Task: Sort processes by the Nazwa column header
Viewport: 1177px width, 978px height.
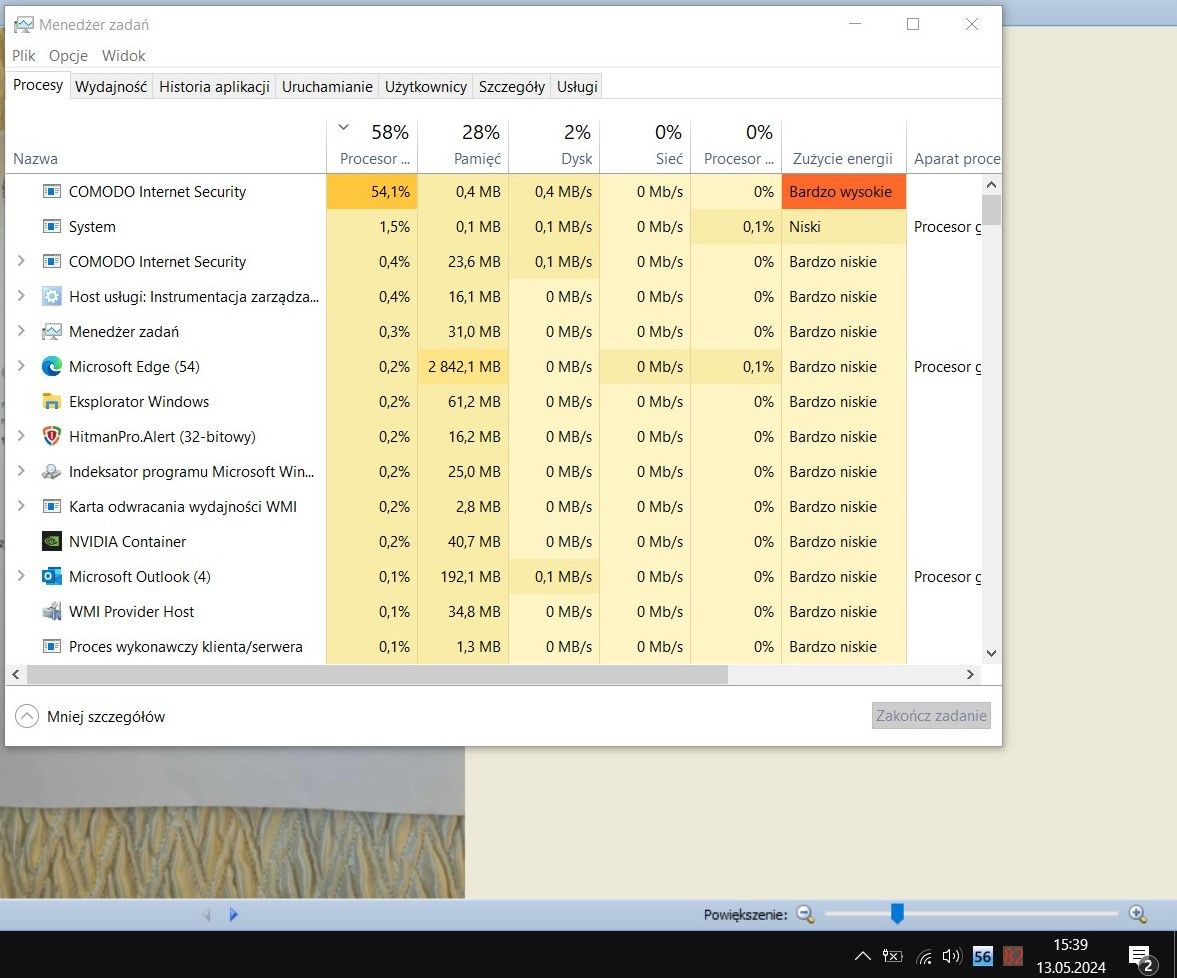Action: coord(166,146)
